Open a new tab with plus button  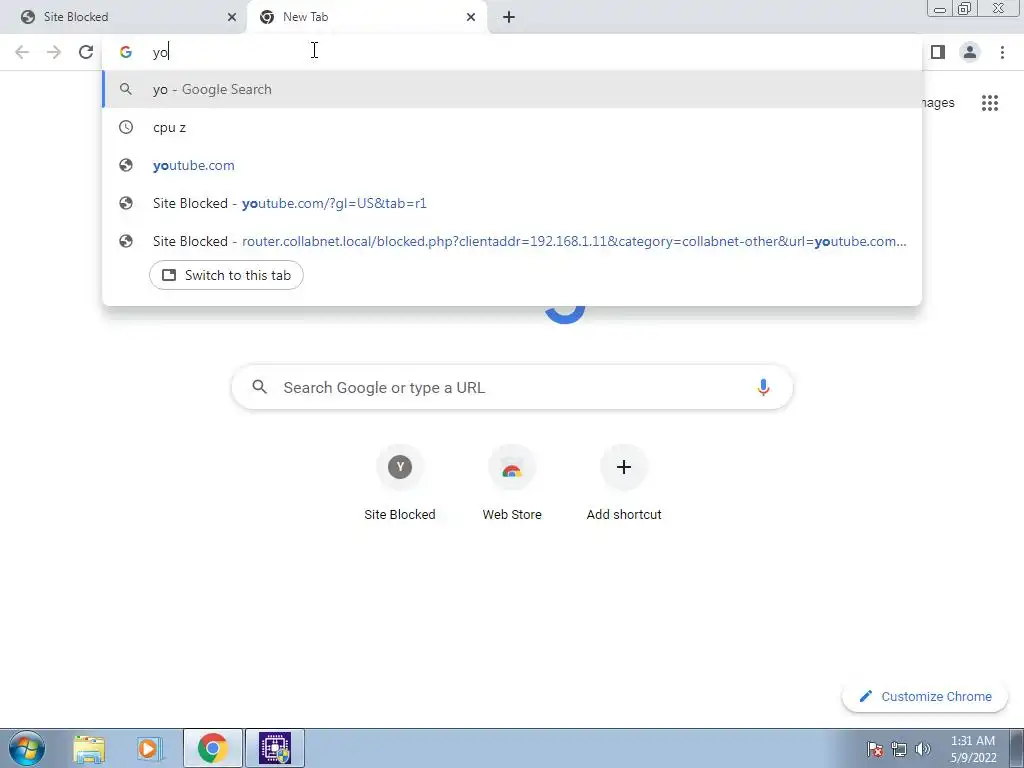point(509,17)
